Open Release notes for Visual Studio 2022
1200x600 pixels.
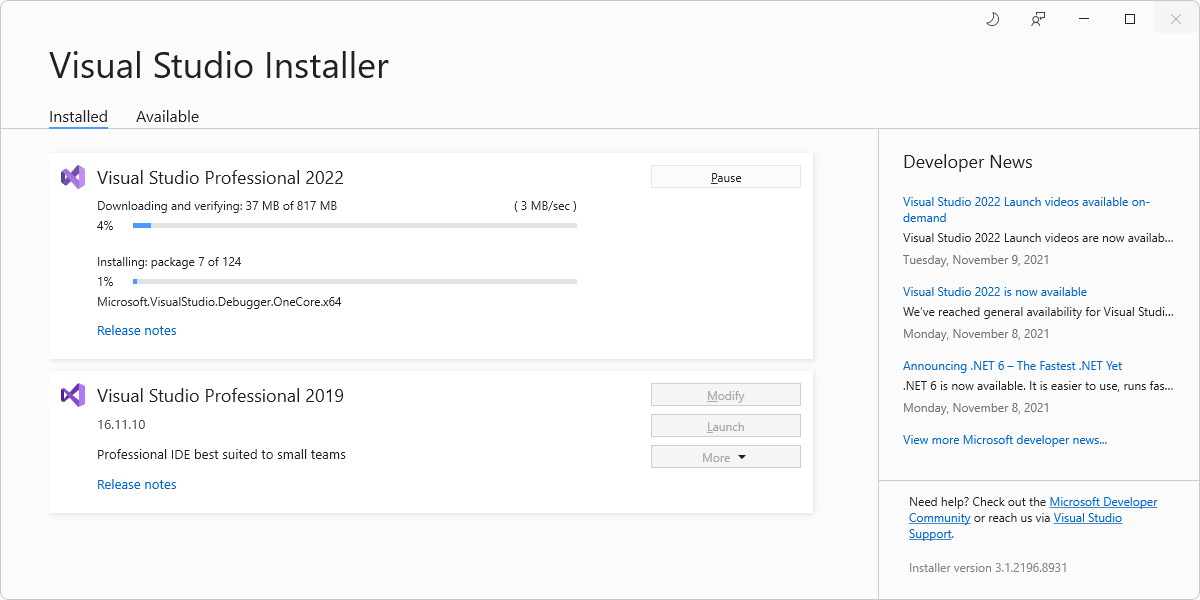(136, 330)
